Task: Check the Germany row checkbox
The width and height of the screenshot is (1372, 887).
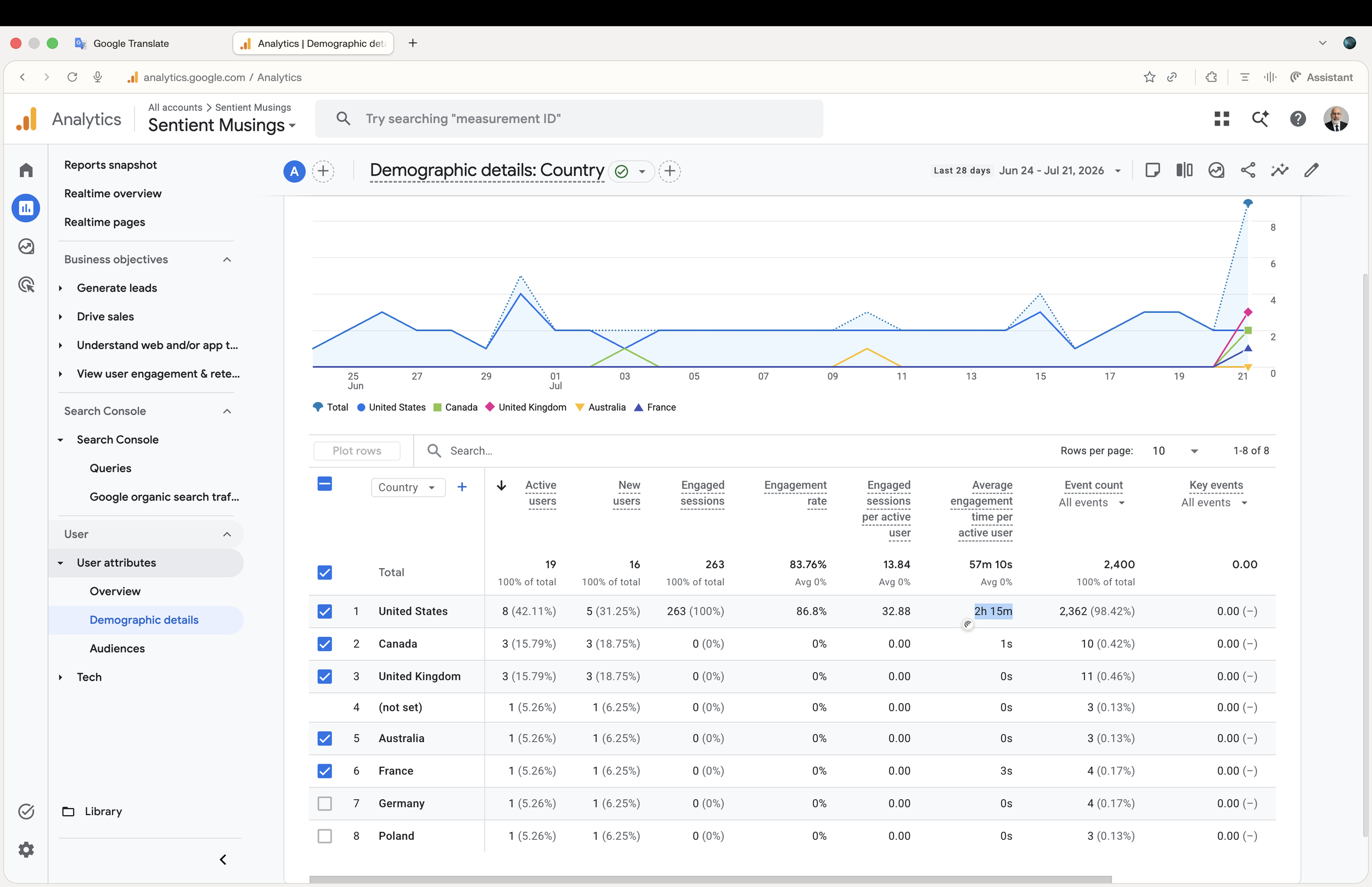Action: (x=325, y=804)
